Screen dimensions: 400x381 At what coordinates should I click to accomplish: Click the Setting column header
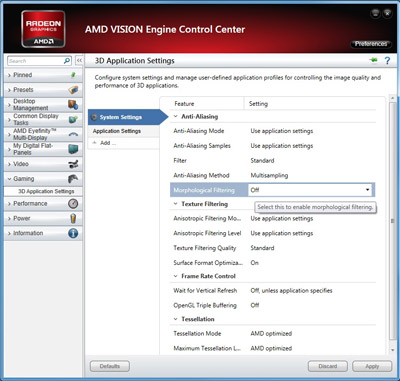point(258,104)
